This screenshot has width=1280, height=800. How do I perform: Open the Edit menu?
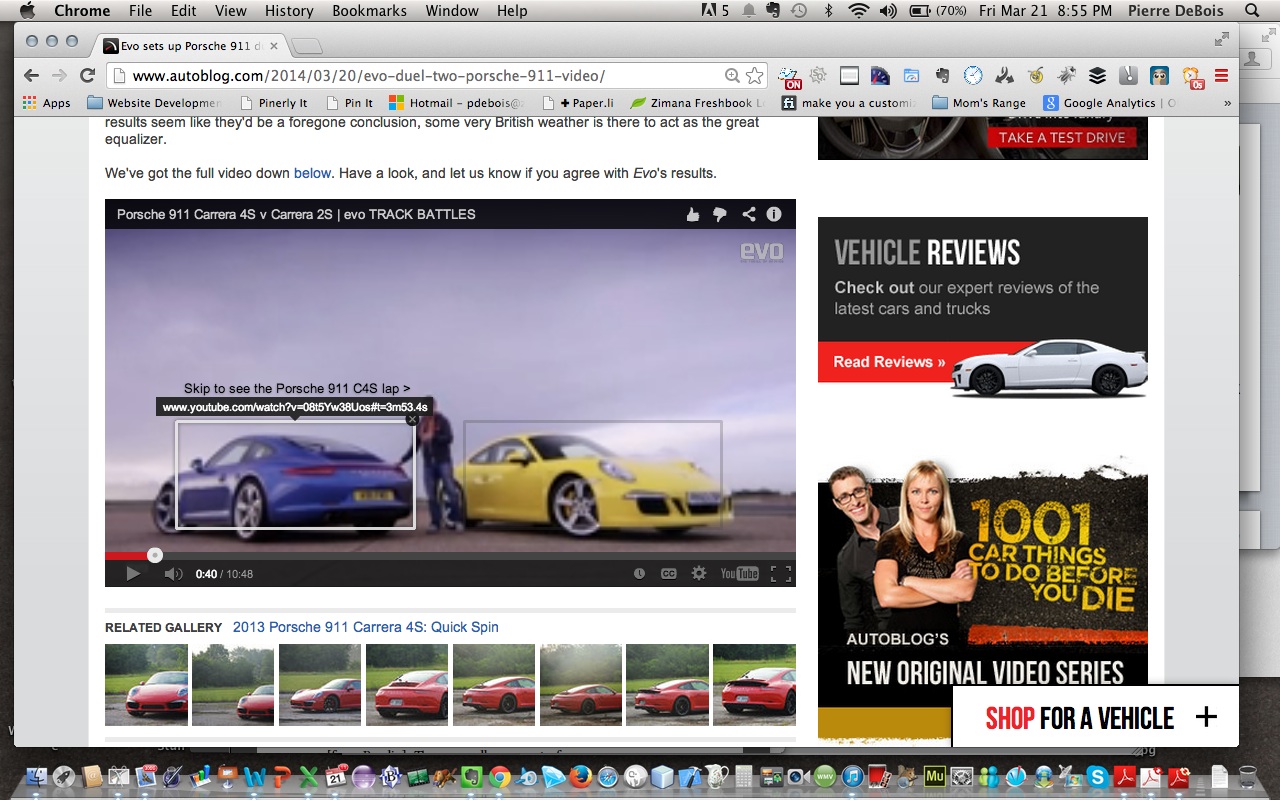point(183,11)
